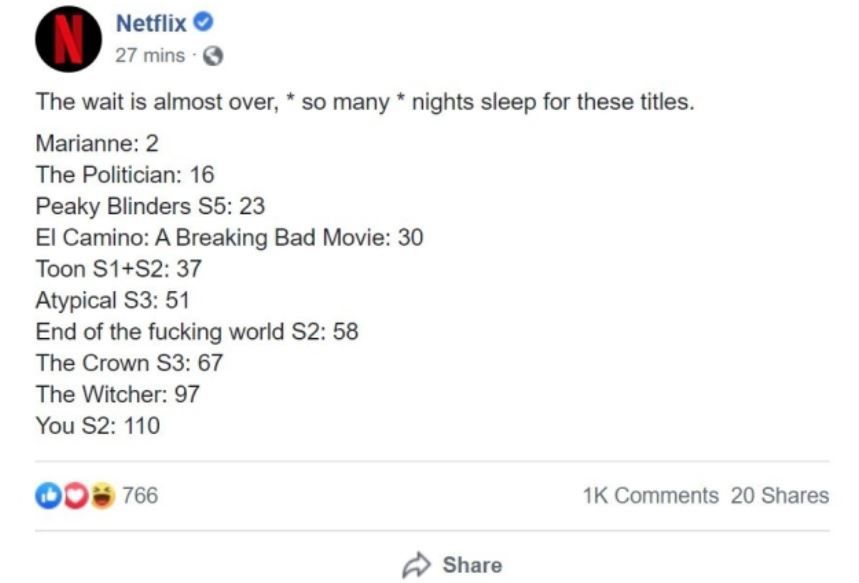Click the 'You S2: 110' line
Screen dimensions: 859x583
click(98, 426)
